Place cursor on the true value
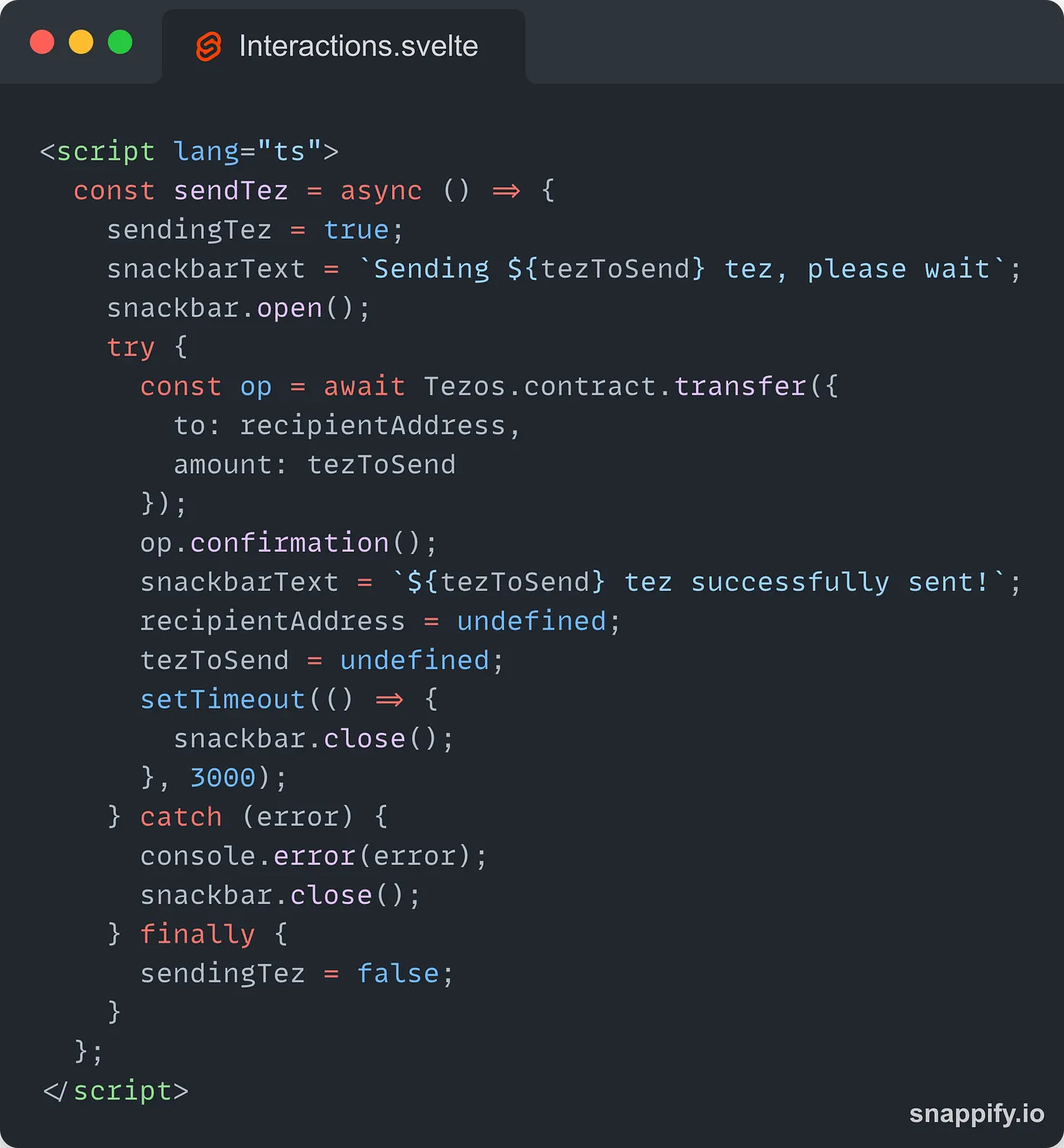This screenshot has height=1148, width=1064. (356, 230)
